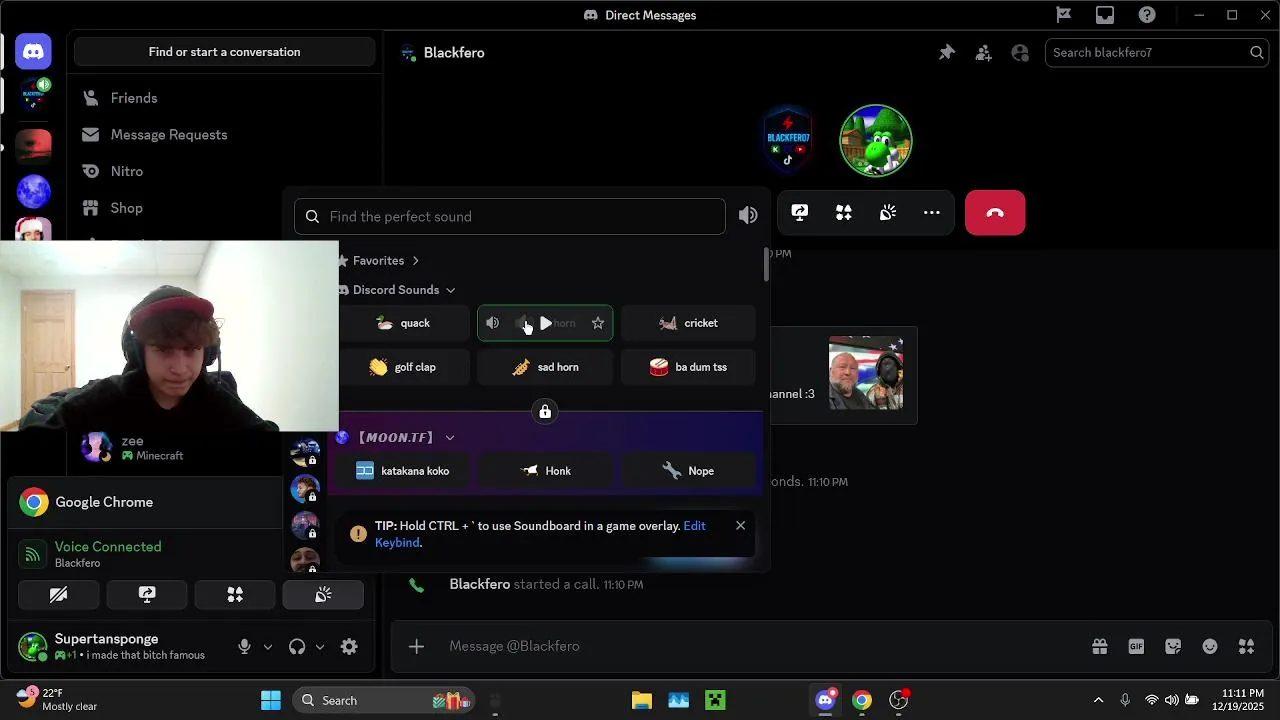Disconnect call with red hang-up button
1280x720 pixels.
pyautogui.click(x=995, y=212)
